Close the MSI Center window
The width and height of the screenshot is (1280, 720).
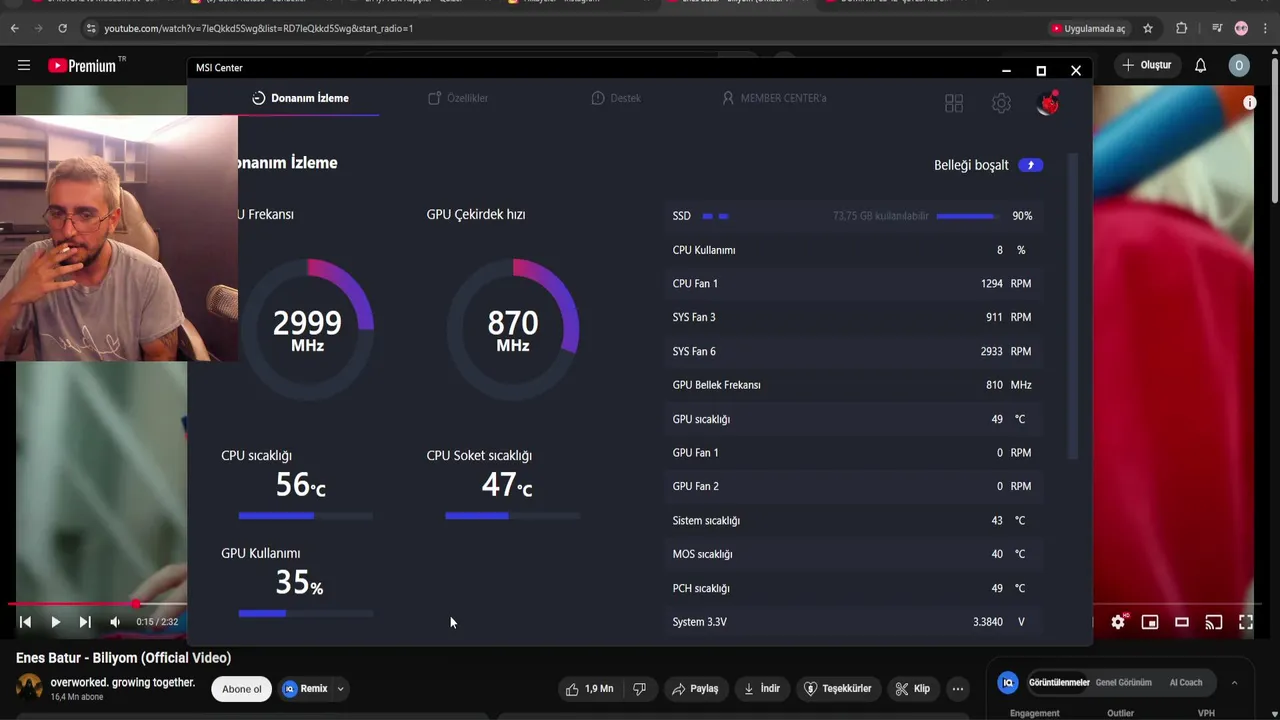(x=1076, y=70)
